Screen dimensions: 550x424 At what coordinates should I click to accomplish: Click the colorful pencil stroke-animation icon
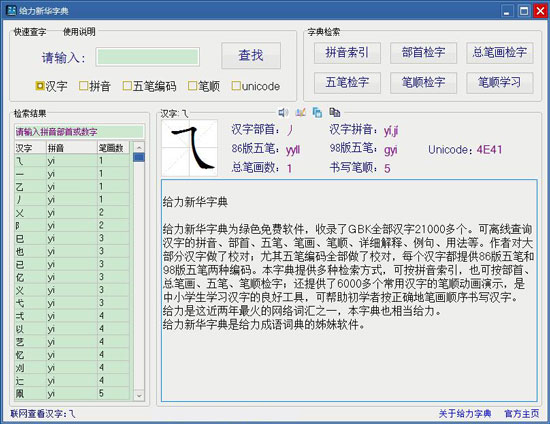tap(300, 112)
